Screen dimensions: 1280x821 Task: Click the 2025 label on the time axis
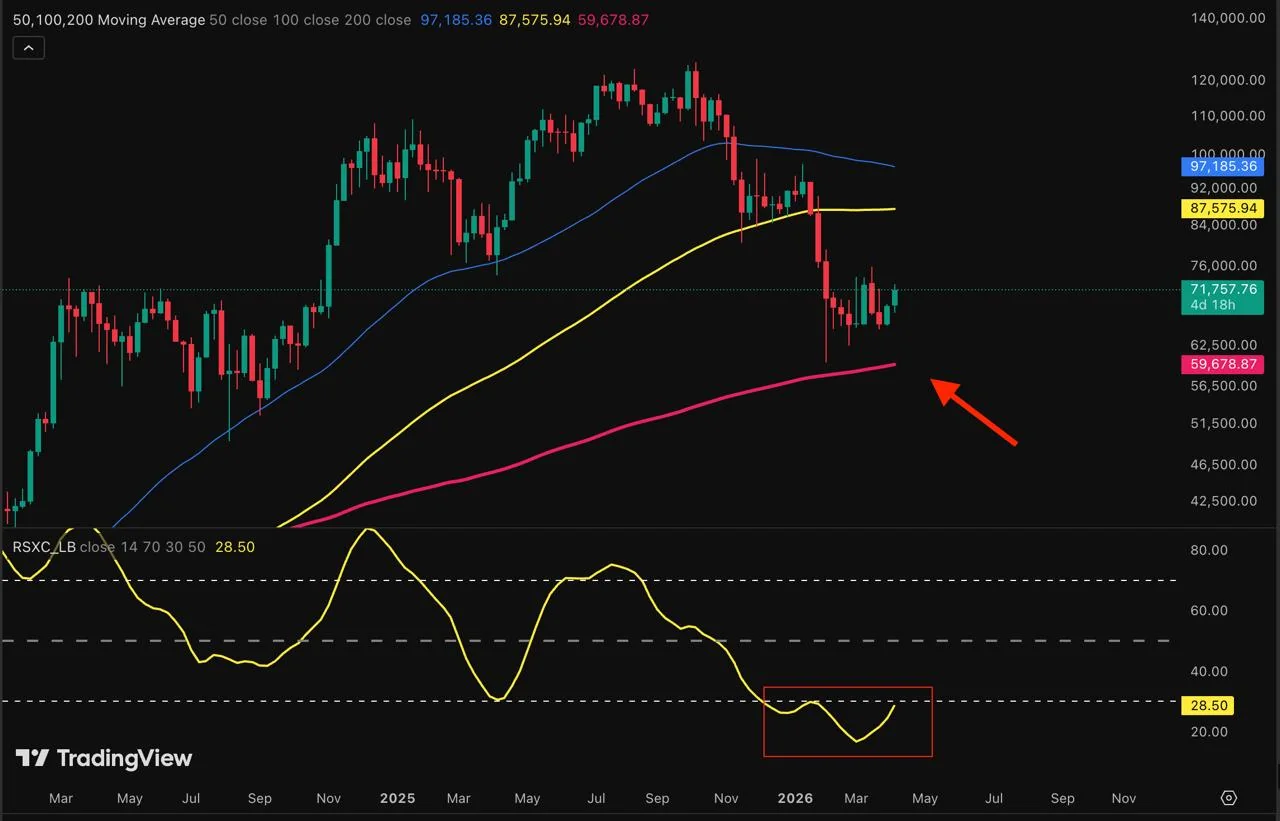[x=397, y=798]
